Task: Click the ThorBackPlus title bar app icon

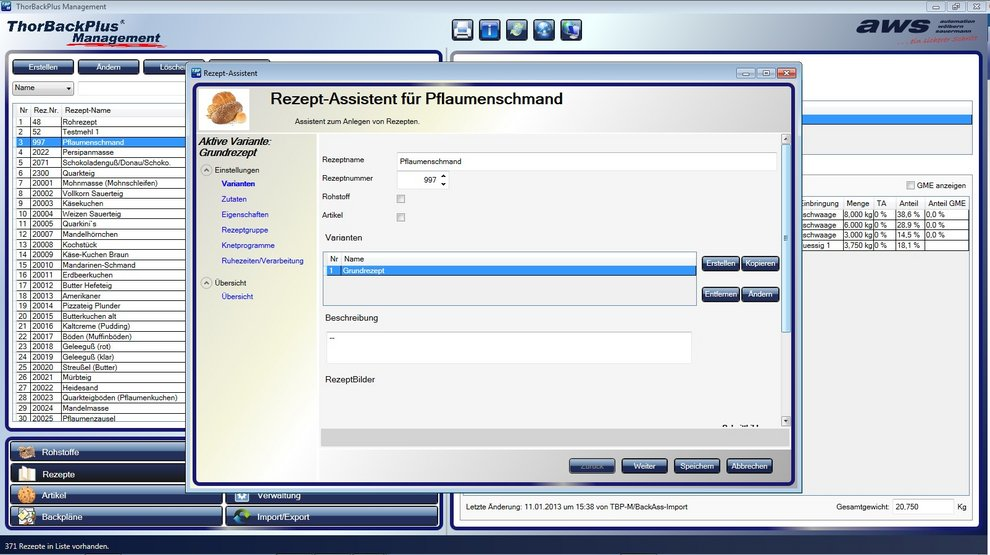Action: [x=6, y=6]
